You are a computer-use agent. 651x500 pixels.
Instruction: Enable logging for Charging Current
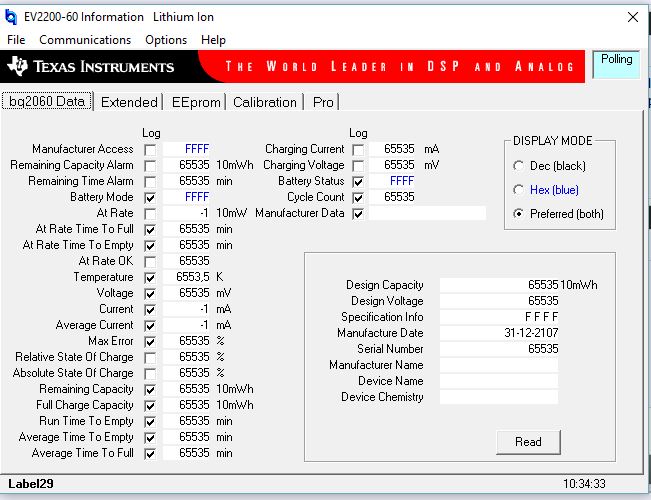tap(358, 150)
